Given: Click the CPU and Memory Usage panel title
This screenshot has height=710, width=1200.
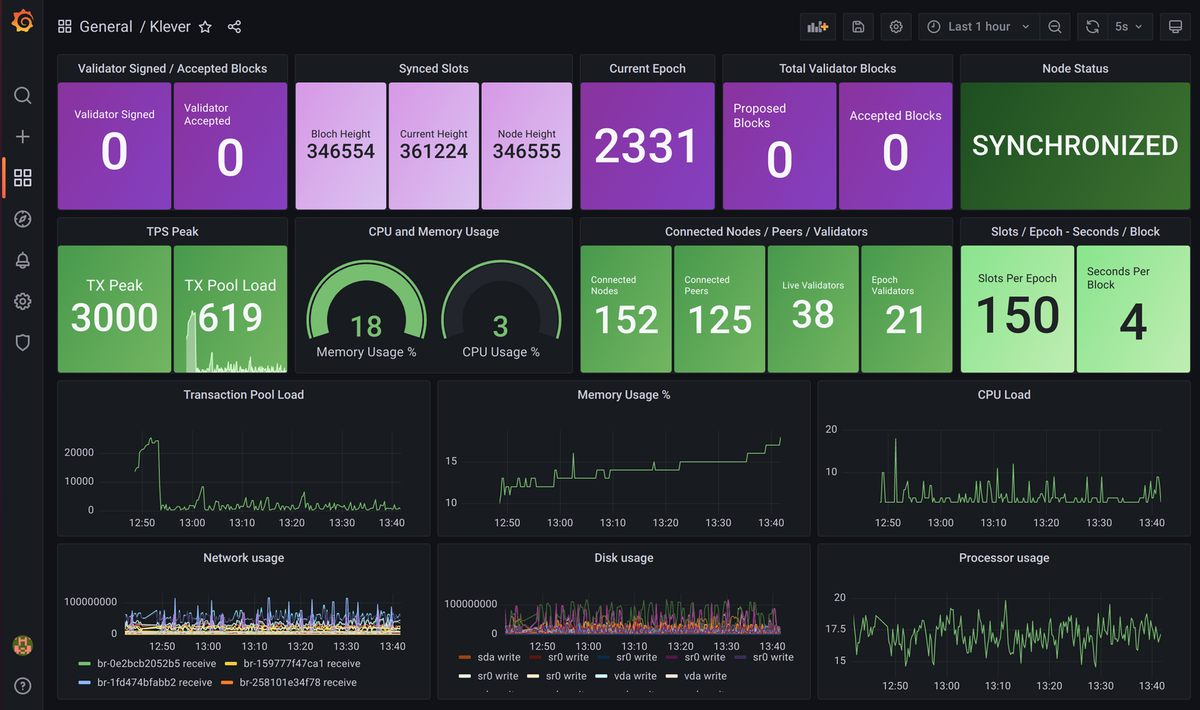Looking at the screenshot, I should pos(434,232).
